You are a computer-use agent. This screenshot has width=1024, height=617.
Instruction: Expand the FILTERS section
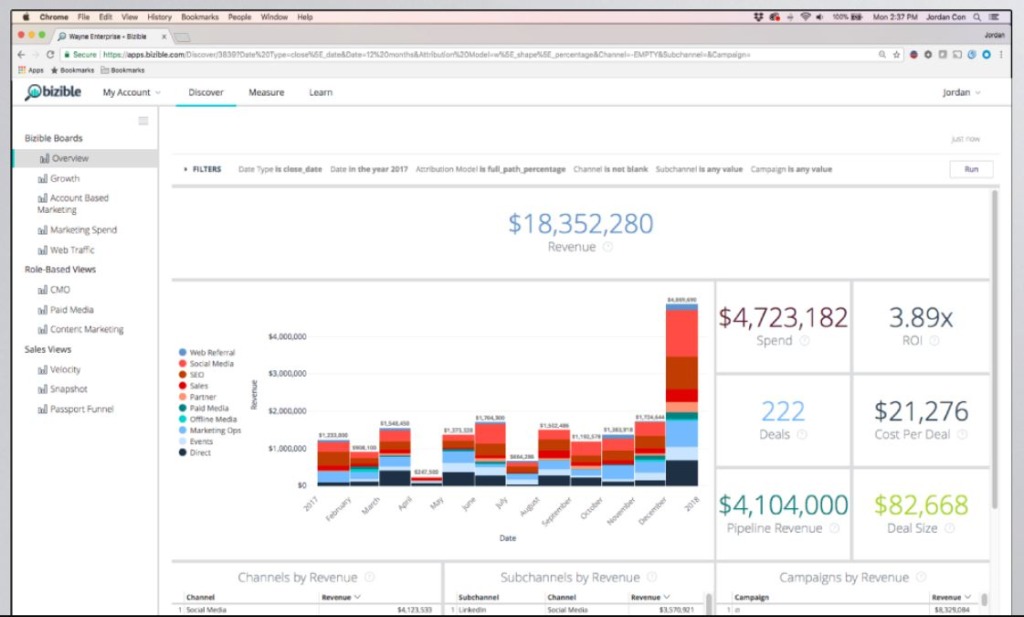pyautogui.click(x=203, y=169)
